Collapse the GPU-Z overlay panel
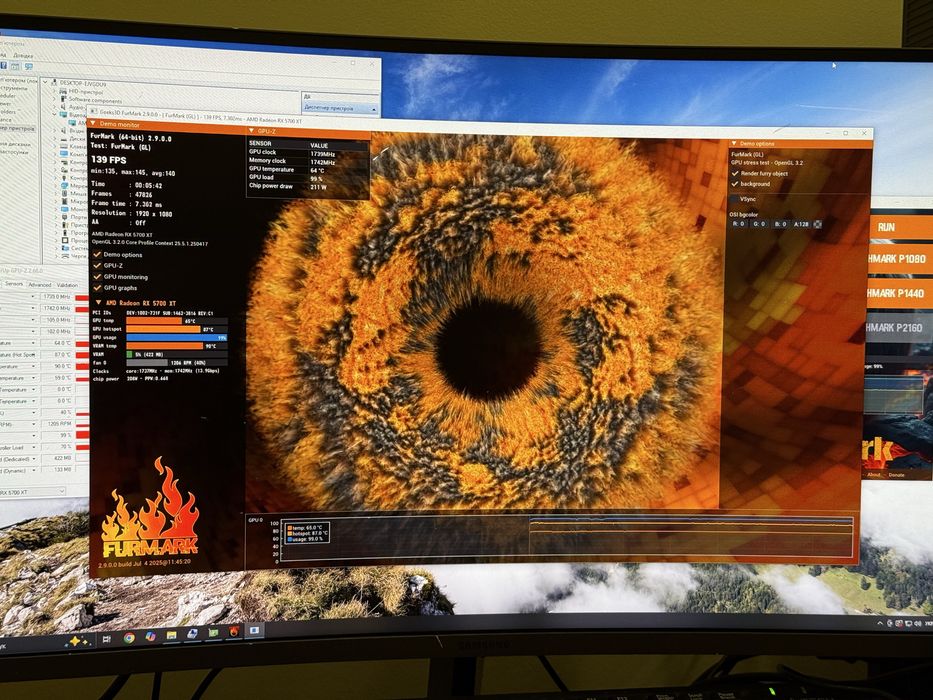 tap(251, 130)
